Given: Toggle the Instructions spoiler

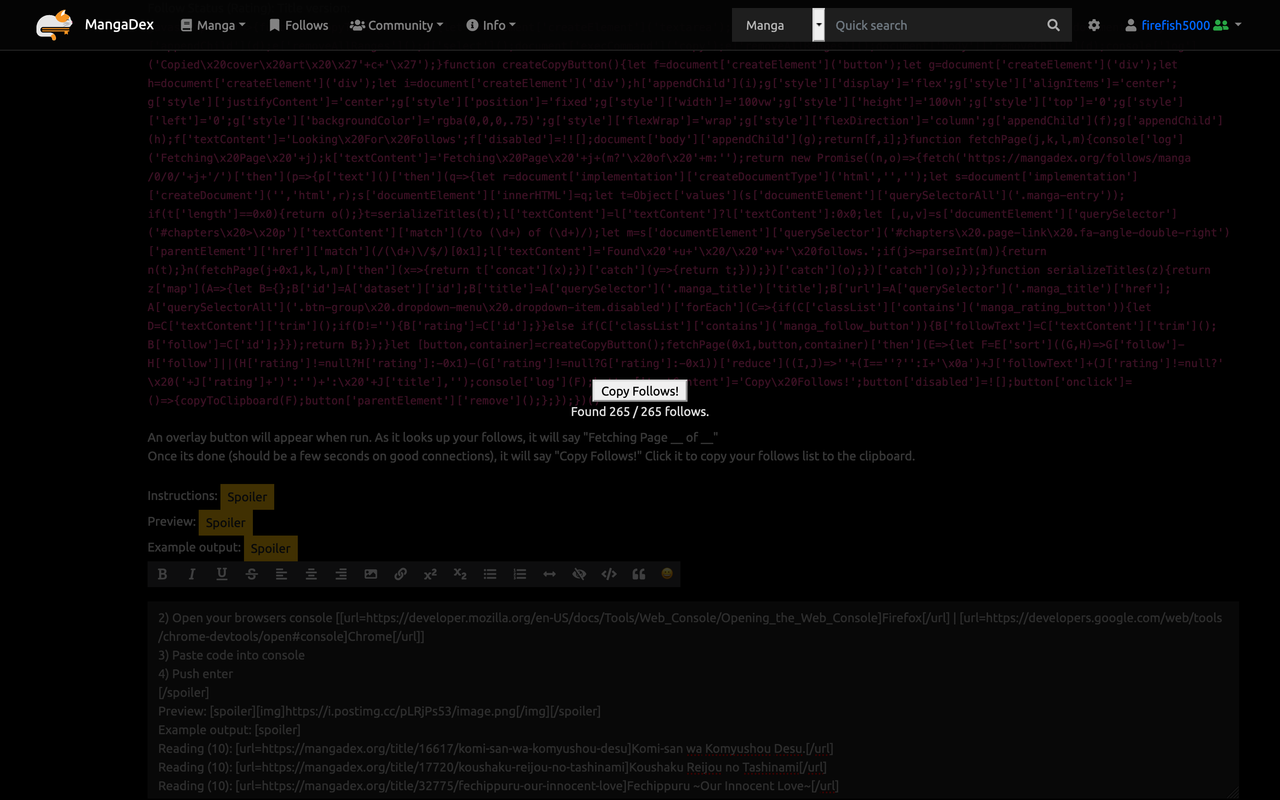Looking at the screenshot, I should (x=246, y=497).
